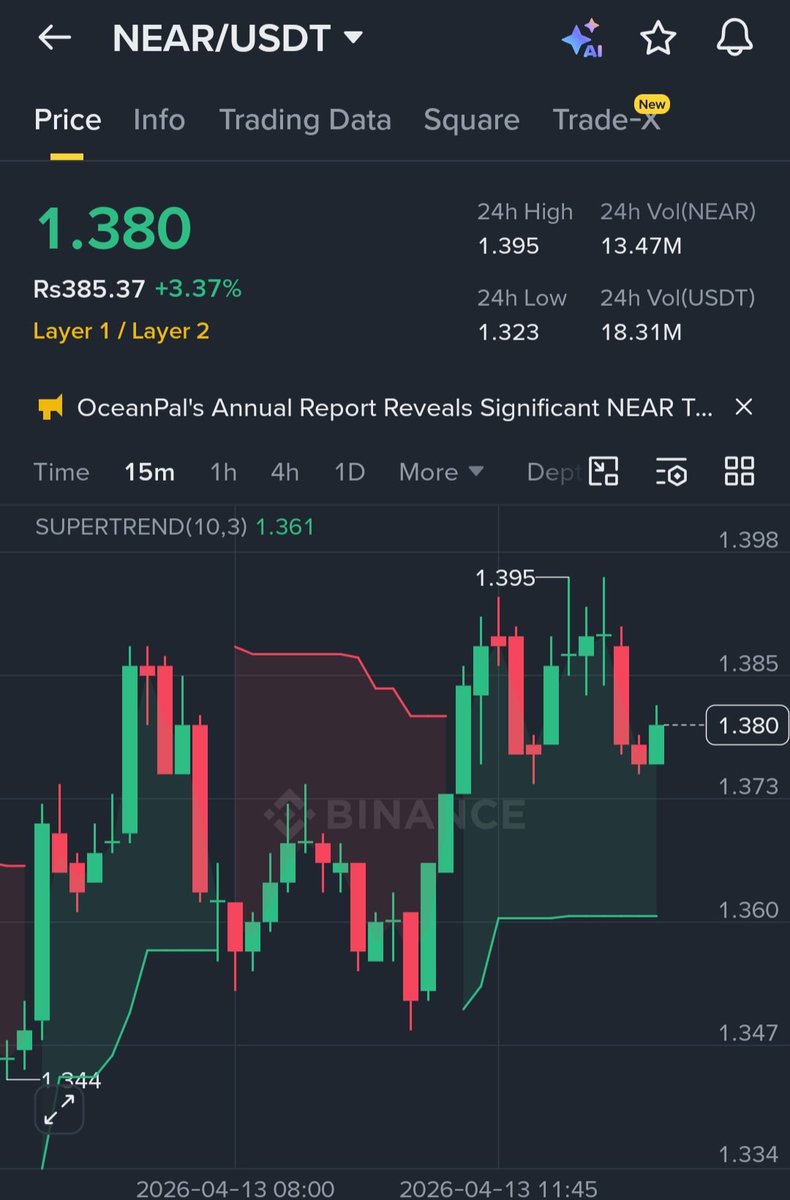Open chart drawing tools icon
Viewport: 790px width, 1200px height.
[x=603, y=471]
